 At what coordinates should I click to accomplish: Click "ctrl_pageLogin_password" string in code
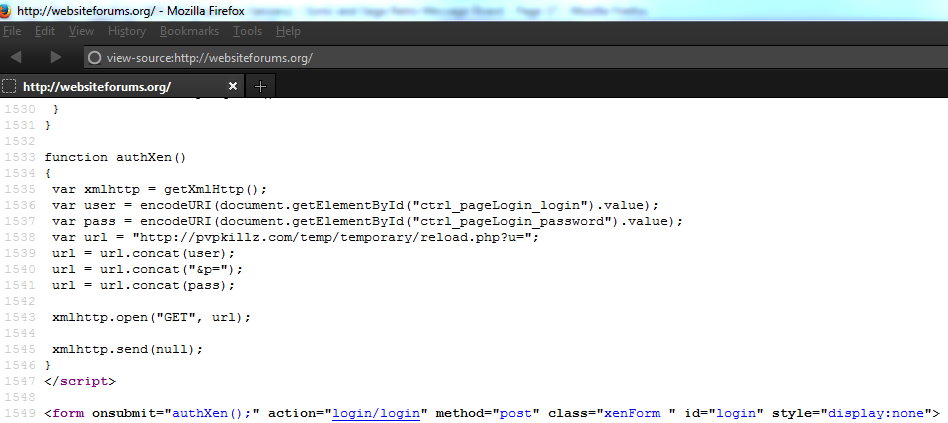pyautogui.click(x=511, y=221)
